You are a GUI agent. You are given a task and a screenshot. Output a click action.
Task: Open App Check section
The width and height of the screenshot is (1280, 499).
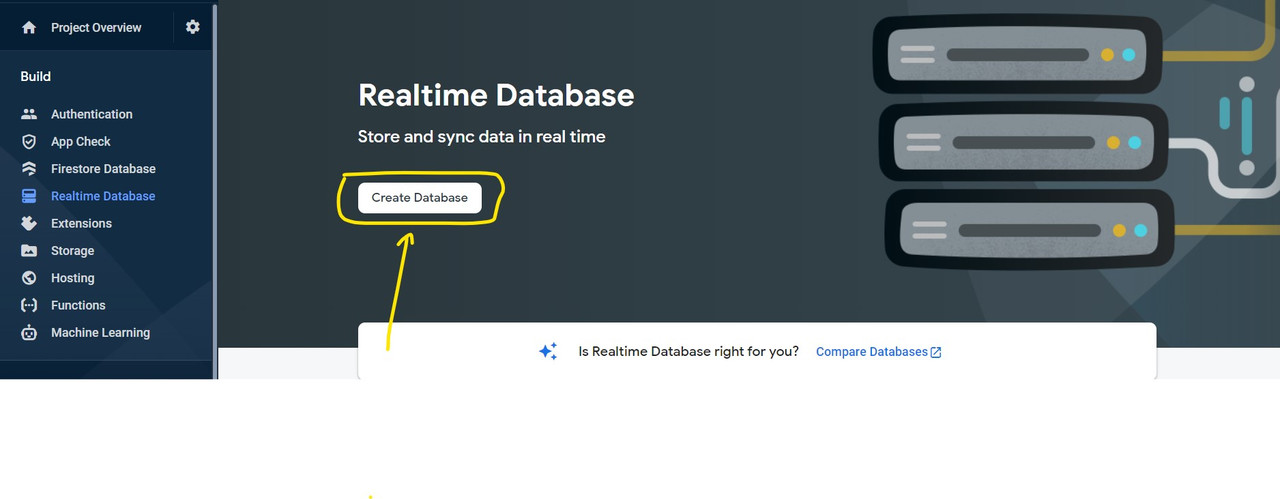point(81,142)
